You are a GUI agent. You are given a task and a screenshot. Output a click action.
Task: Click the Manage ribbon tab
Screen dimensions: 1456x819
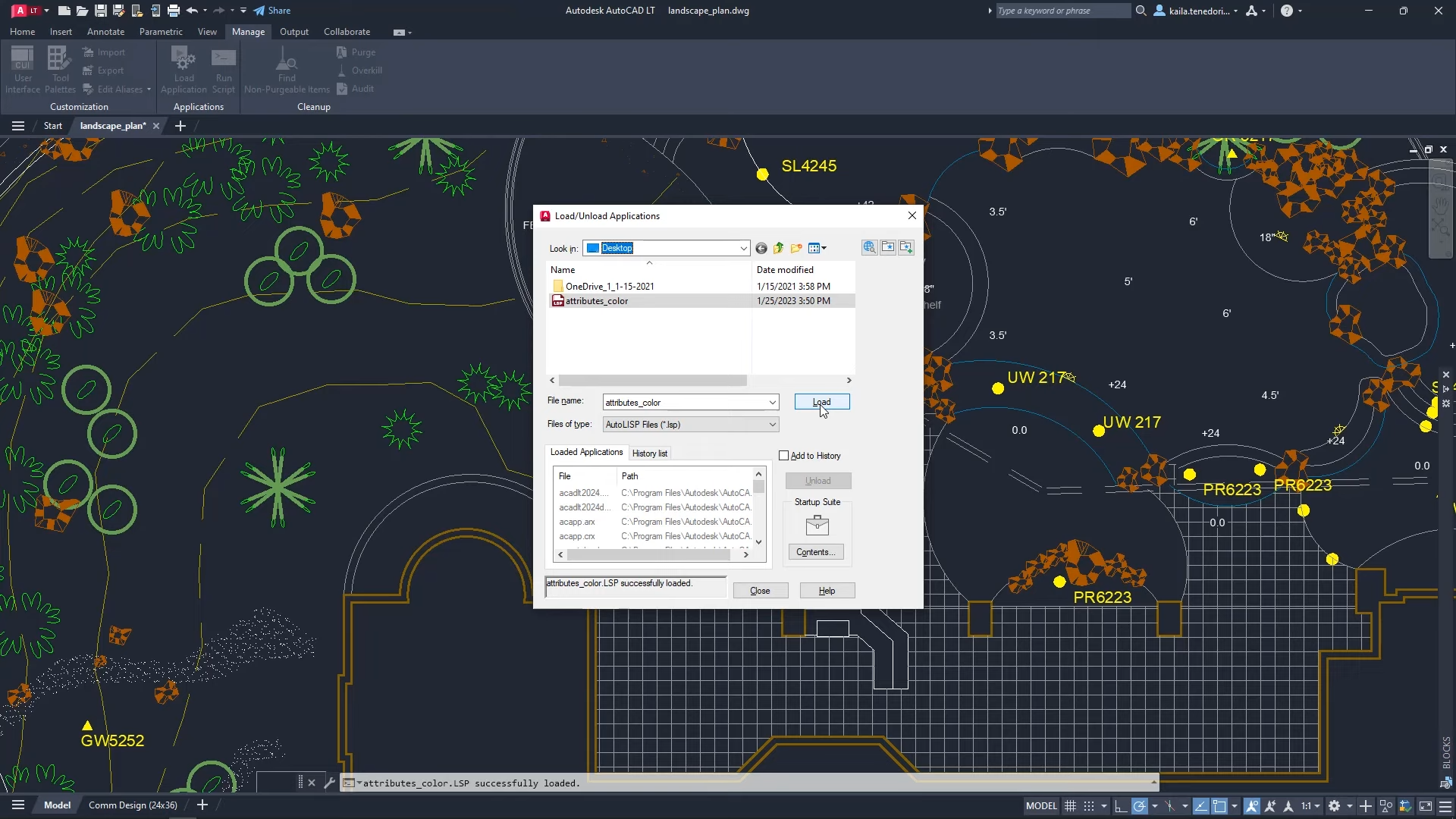248,31
